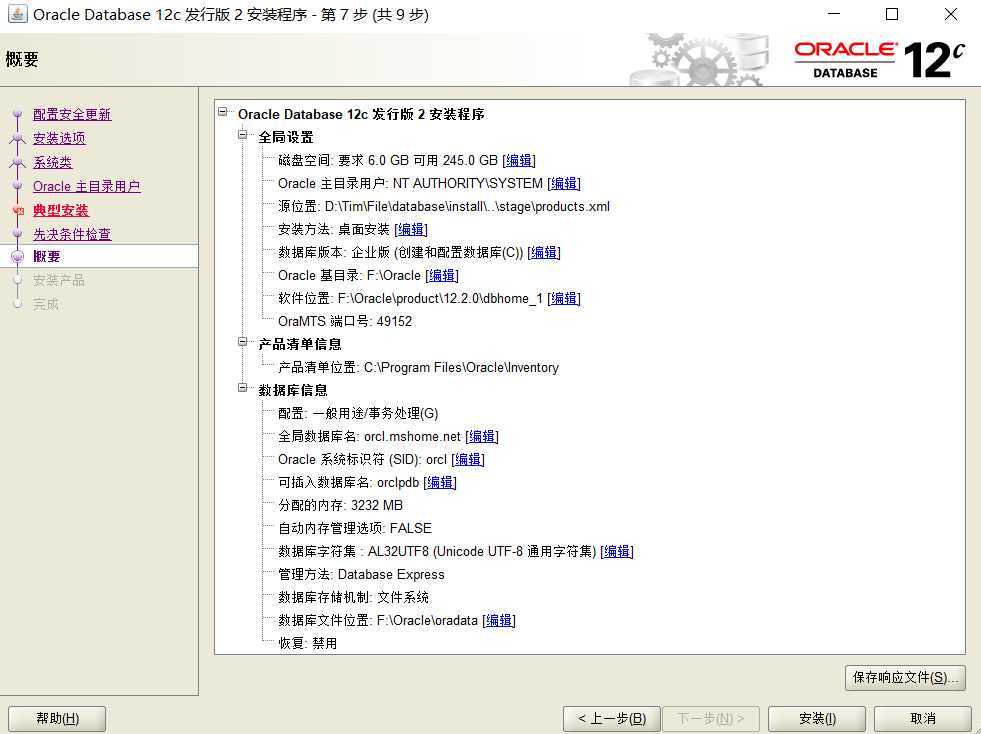
Task: Click the error marker icon beside 典型安装
Action: tap(18, 211)
